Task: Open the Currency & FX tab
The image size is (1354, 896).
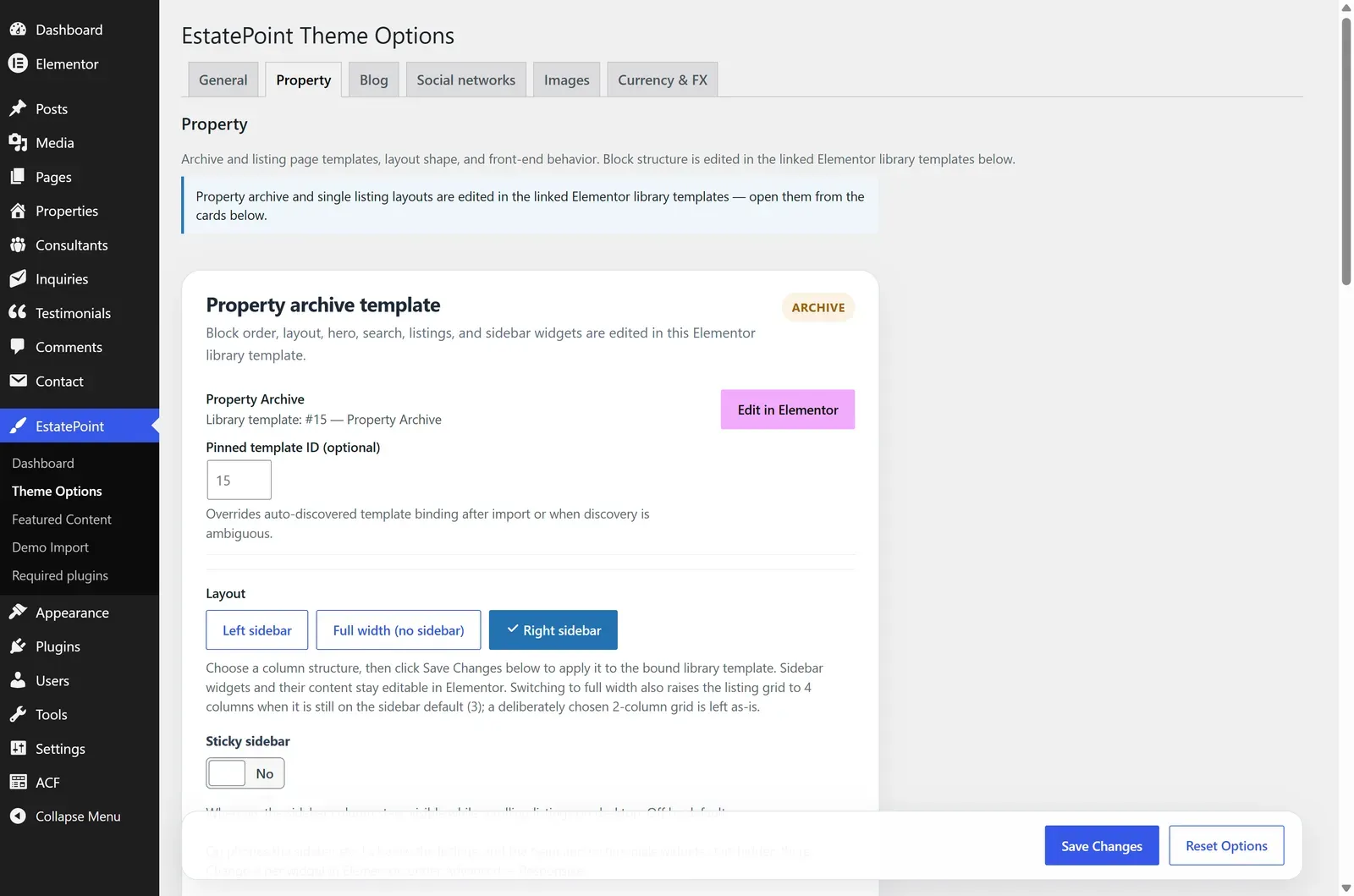Action: tap(663, 80)
